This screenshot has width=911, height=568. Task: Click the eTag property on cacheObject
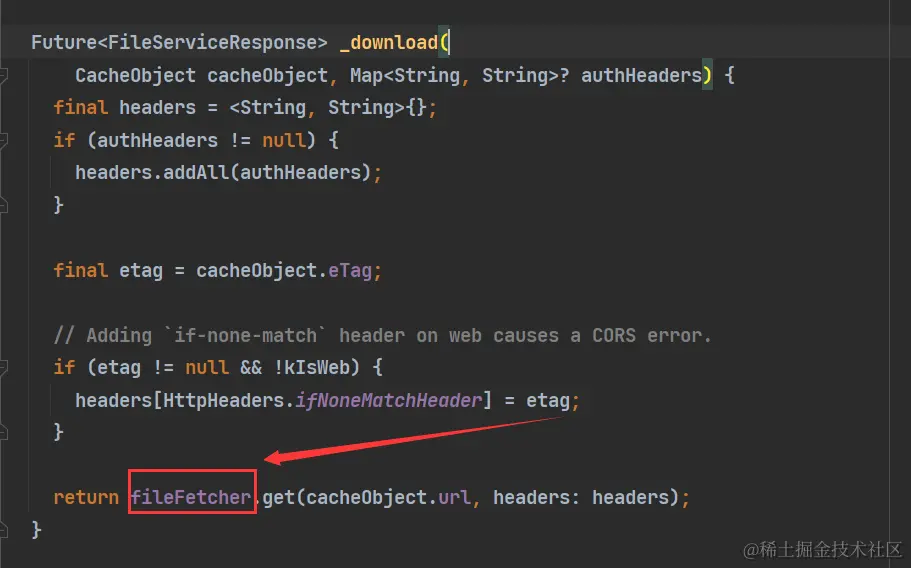pyautogui.click(x=350, y=271)
